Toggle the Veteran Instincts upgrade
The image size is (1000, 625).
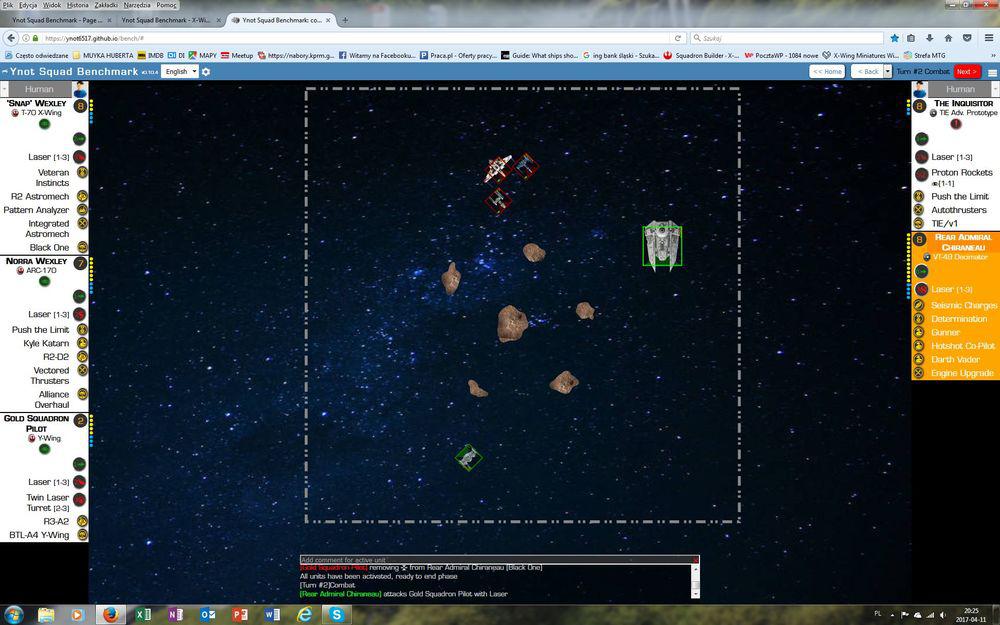pyautogui.click(x=80, y=177)
